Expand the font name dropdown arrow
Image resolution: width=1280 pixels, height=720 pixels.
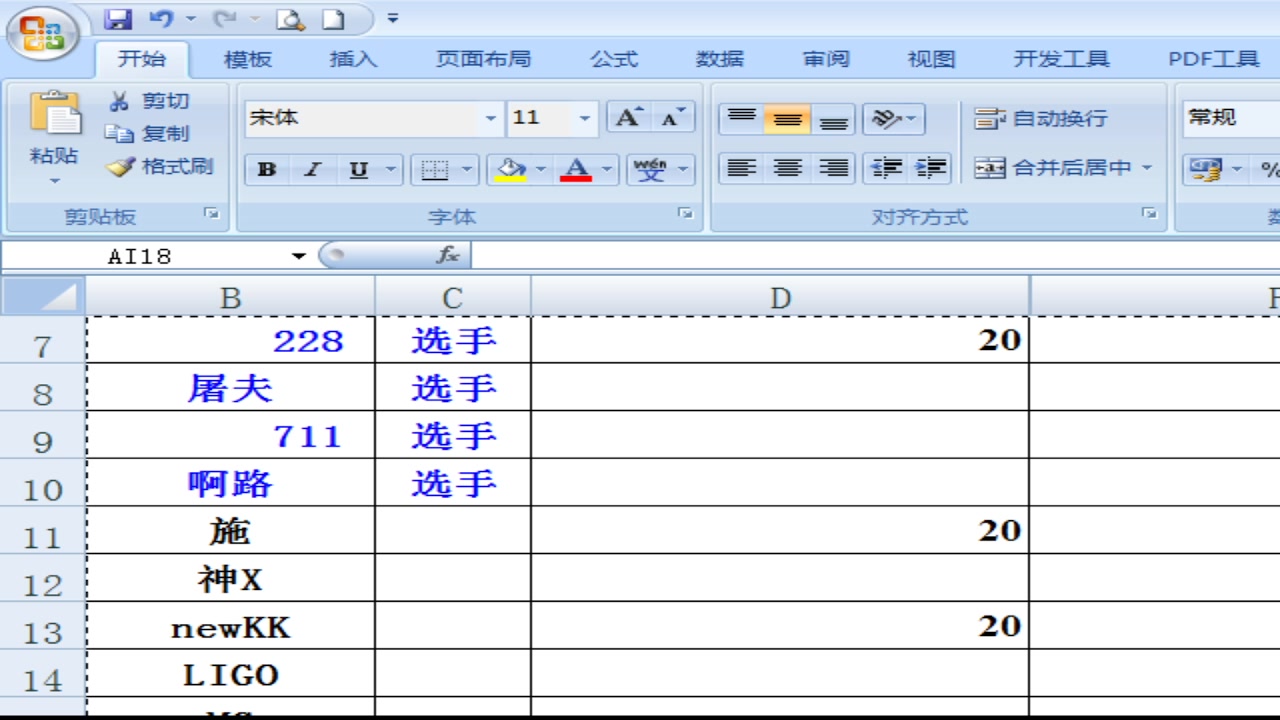pyautogui.click(x=491, y=118)
